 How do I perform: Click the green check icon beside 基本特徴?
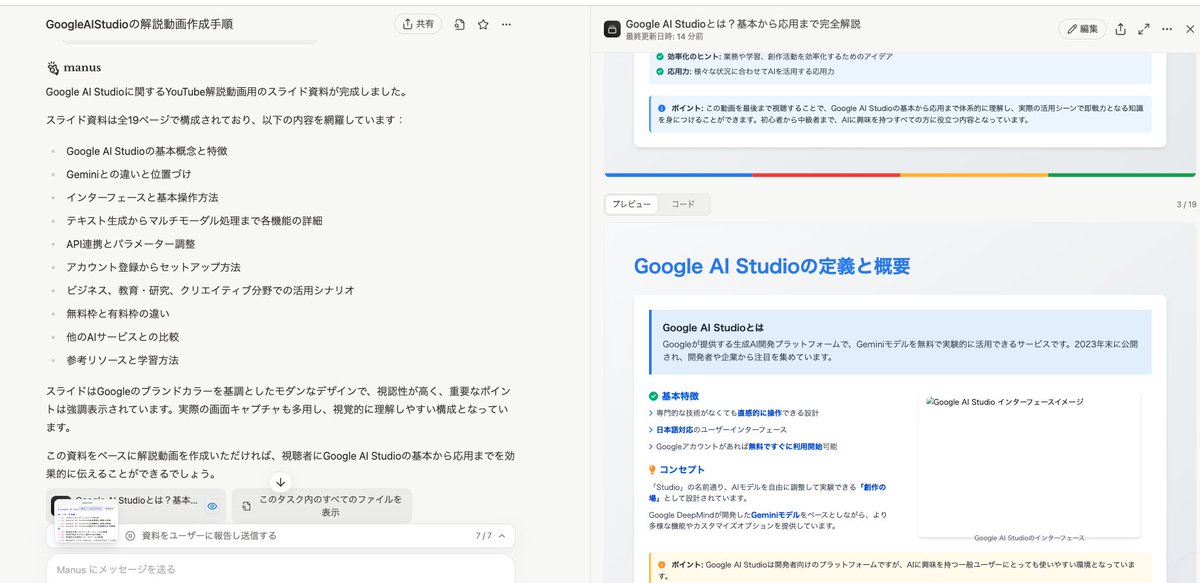click(x=653, y=396)
